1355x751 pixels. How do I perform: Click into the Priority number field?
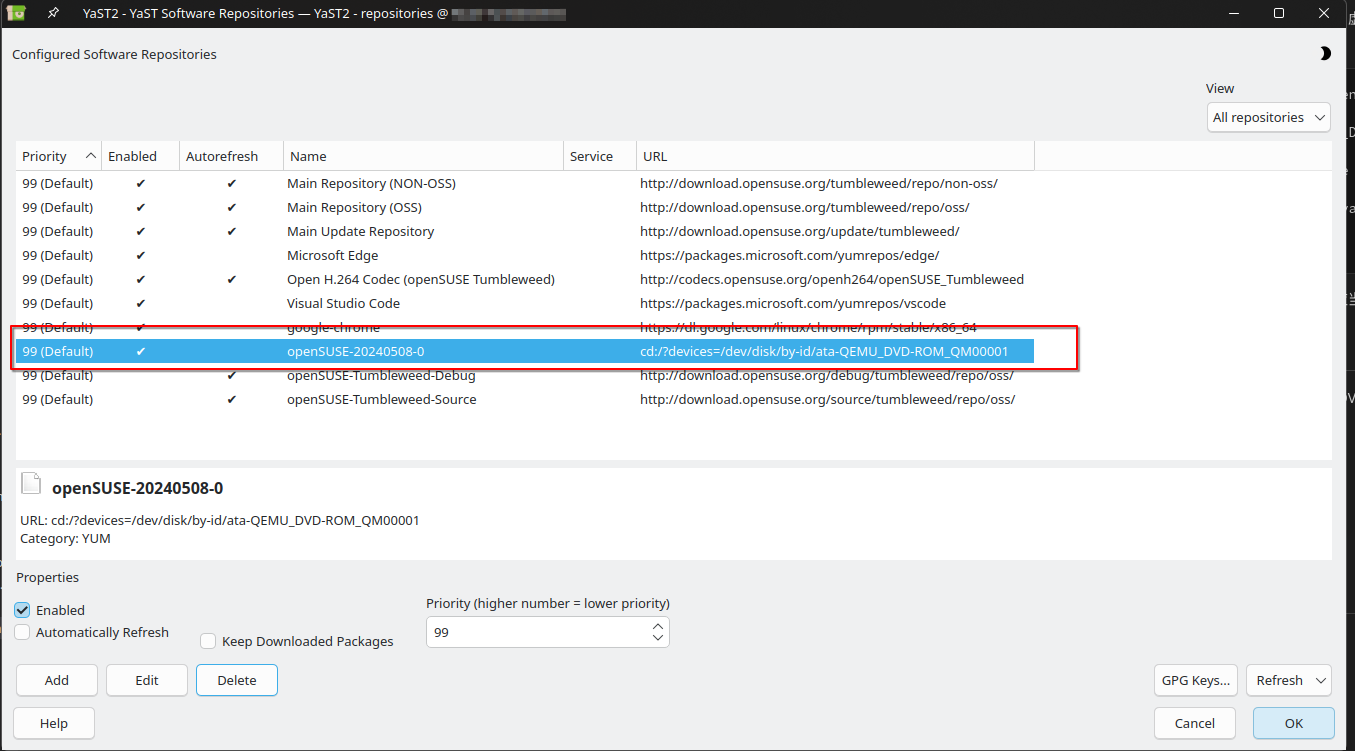click(537, 632)
